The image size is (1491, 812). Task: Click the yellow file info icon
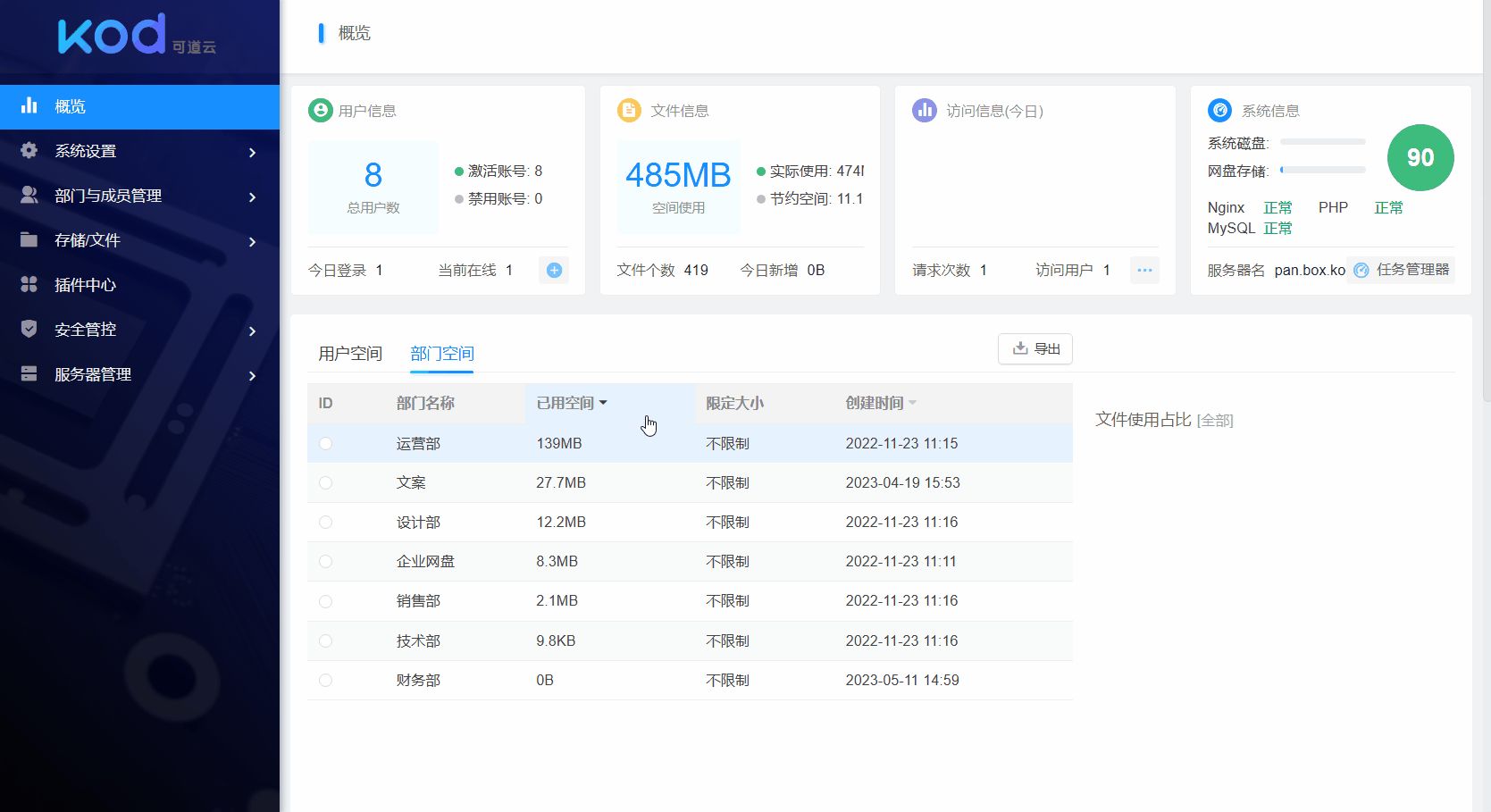click(629, 110)
